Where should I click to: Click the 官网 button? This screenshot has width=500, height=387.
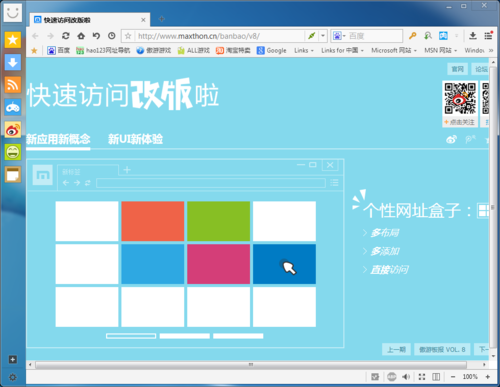coord(457,69)
